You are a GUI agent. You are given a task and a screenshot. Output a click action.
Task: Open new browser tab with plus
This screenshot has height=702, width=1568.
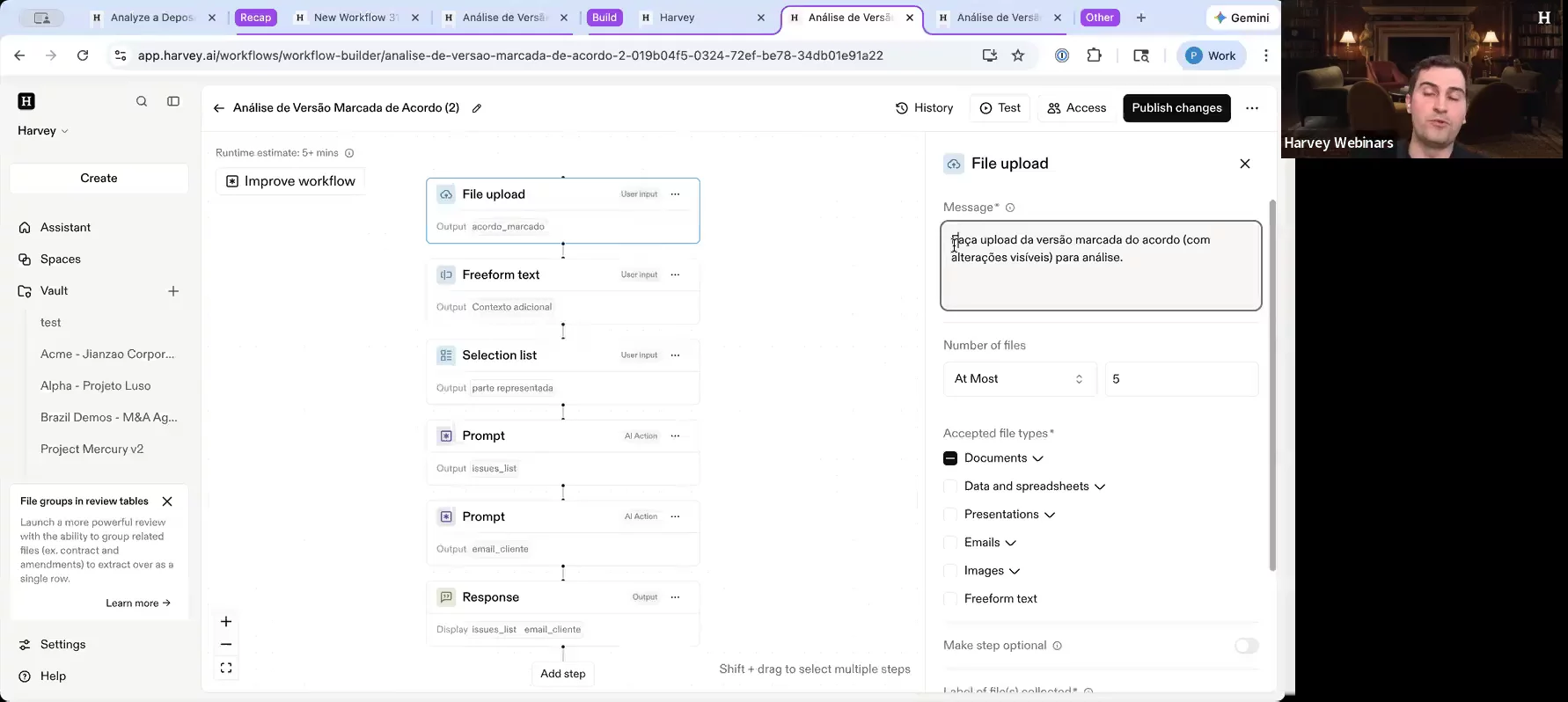(x=1141, y=18)
